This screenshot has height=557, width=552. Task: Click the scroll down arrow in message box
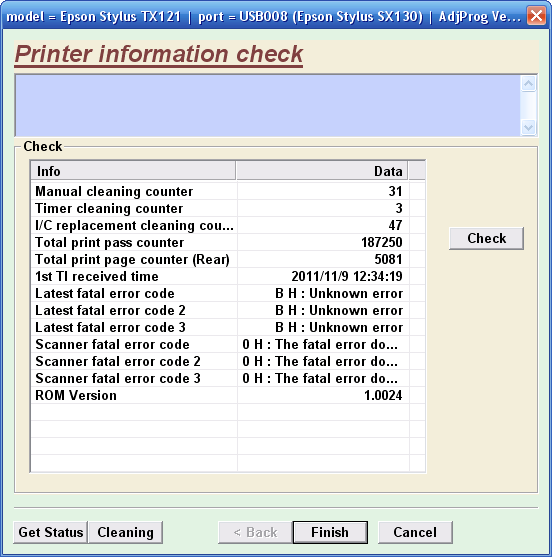529,127
